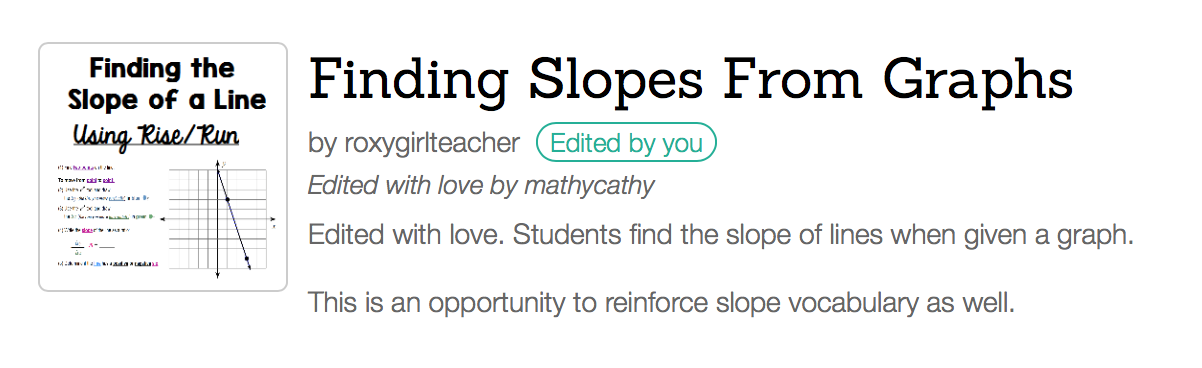1202x368 pixels.
Task: Open the Finding the Slope activity thumbnail
Action: point(163,167)
